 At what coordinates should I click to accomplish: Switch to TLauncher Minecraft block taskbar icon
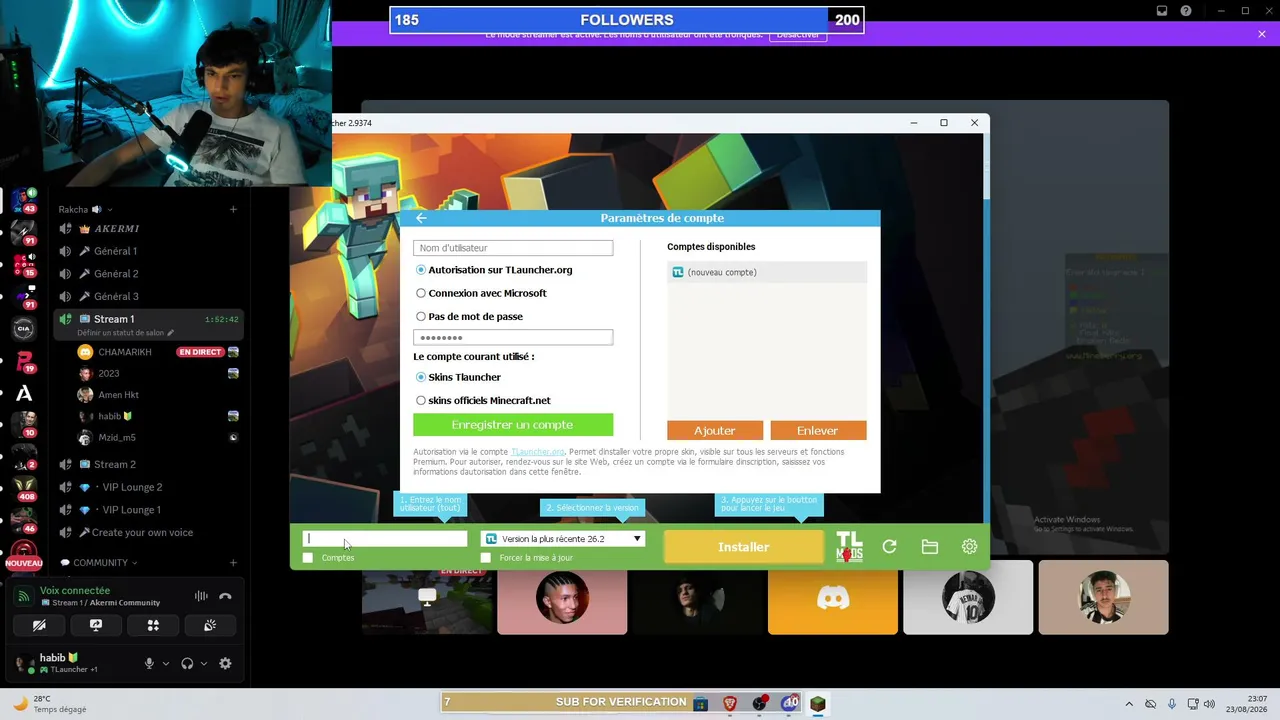[x=818, y=704]
